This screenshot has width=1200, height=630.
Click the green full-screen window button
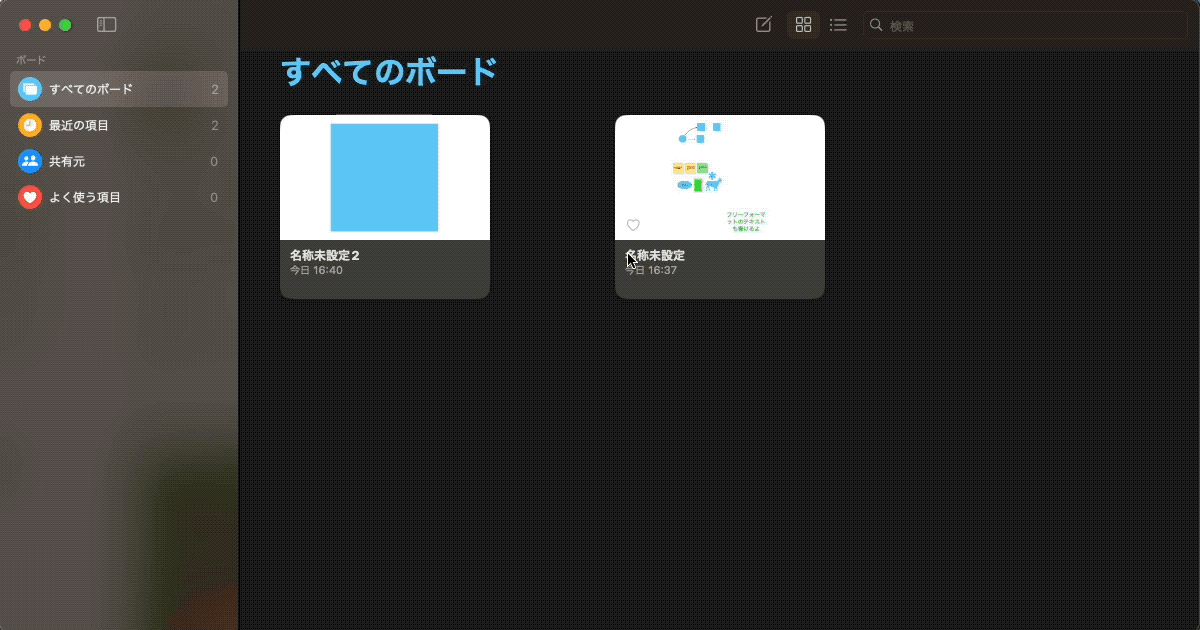click(65, 25)
